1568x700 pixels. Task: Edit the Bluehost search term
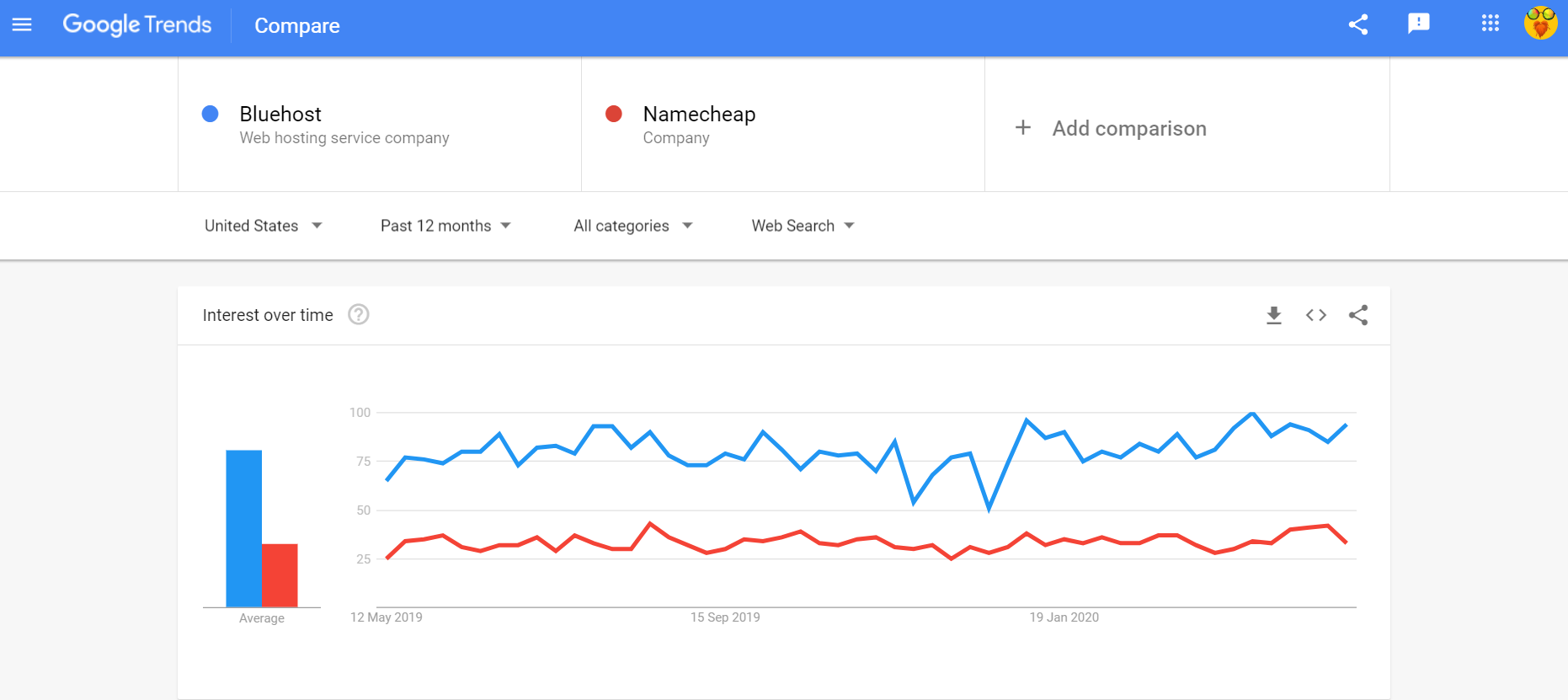[x=280, y=114]
